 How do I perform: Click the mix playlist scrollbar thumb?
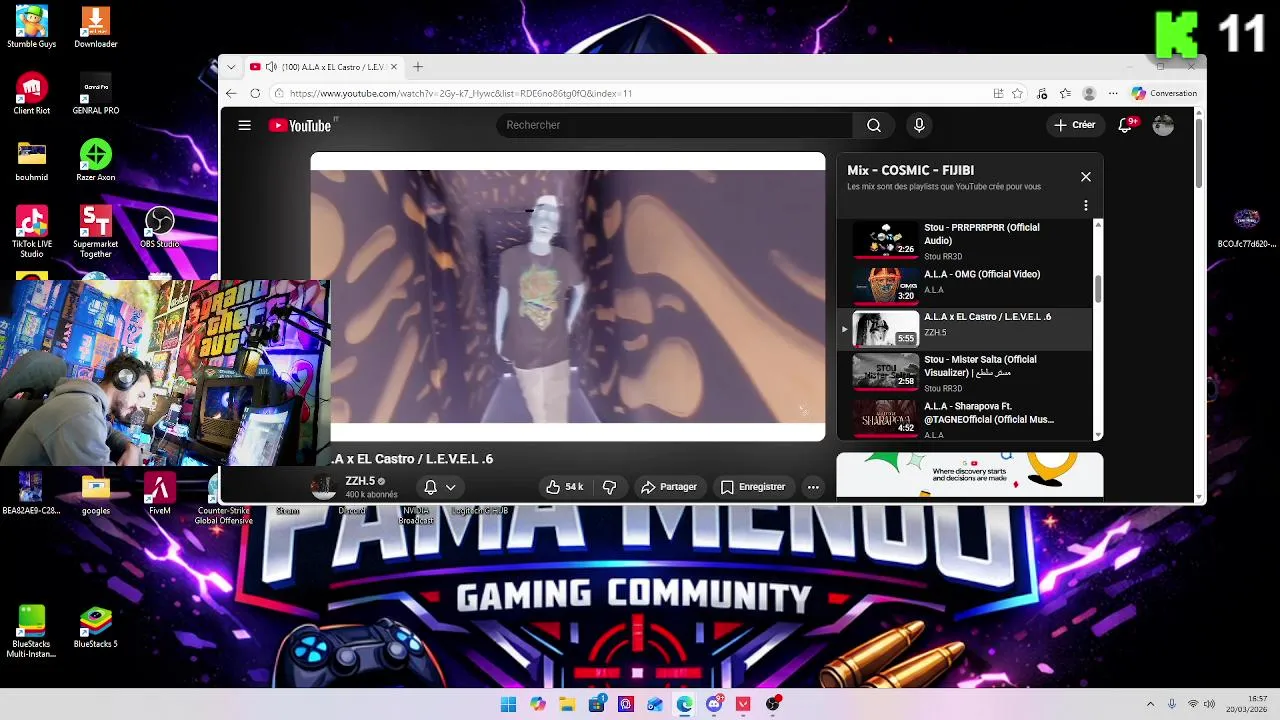point(1098,290)
